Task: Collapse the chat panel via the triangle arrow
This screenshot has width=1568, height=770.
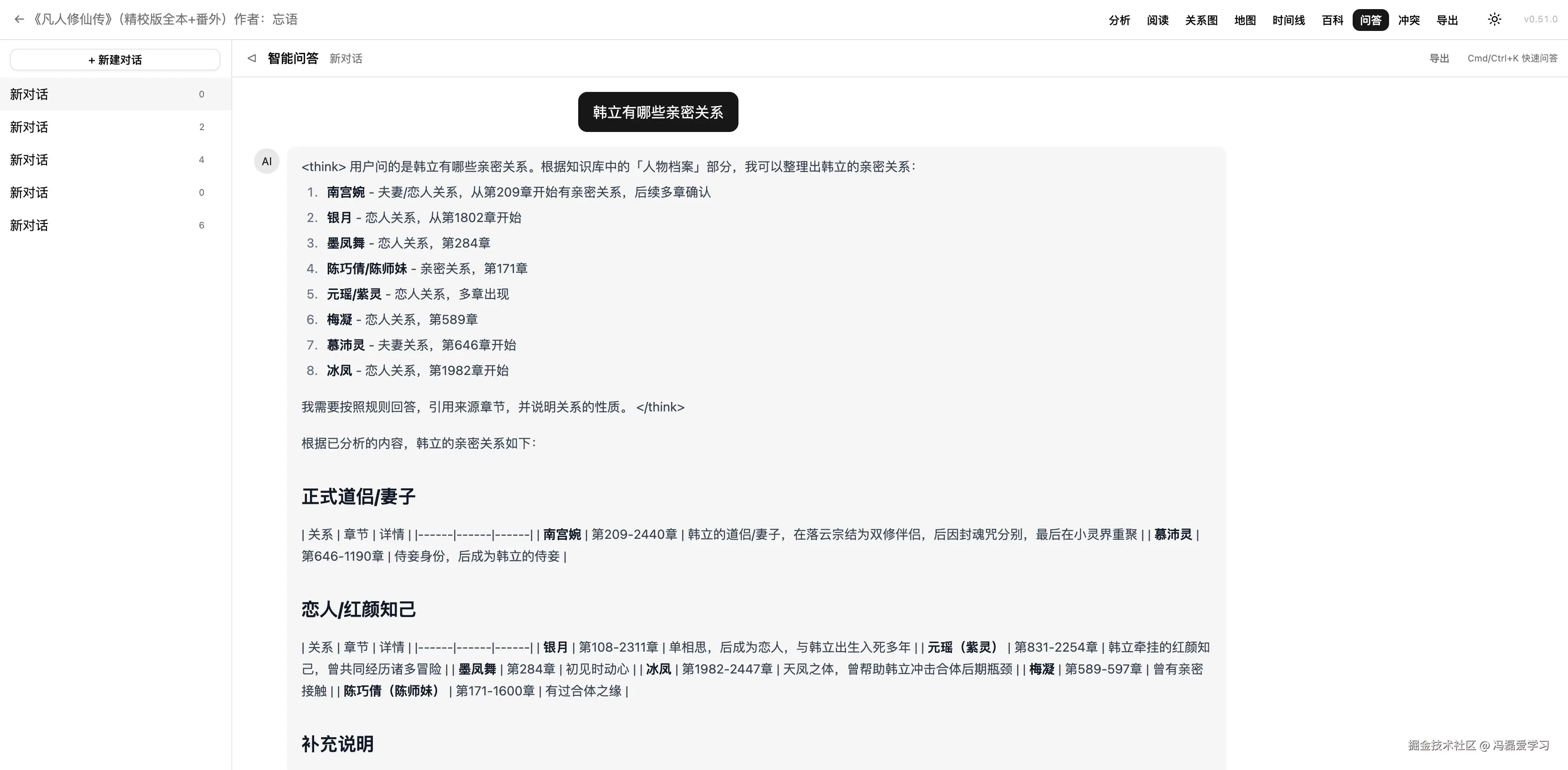Action: tap(251, 58)
